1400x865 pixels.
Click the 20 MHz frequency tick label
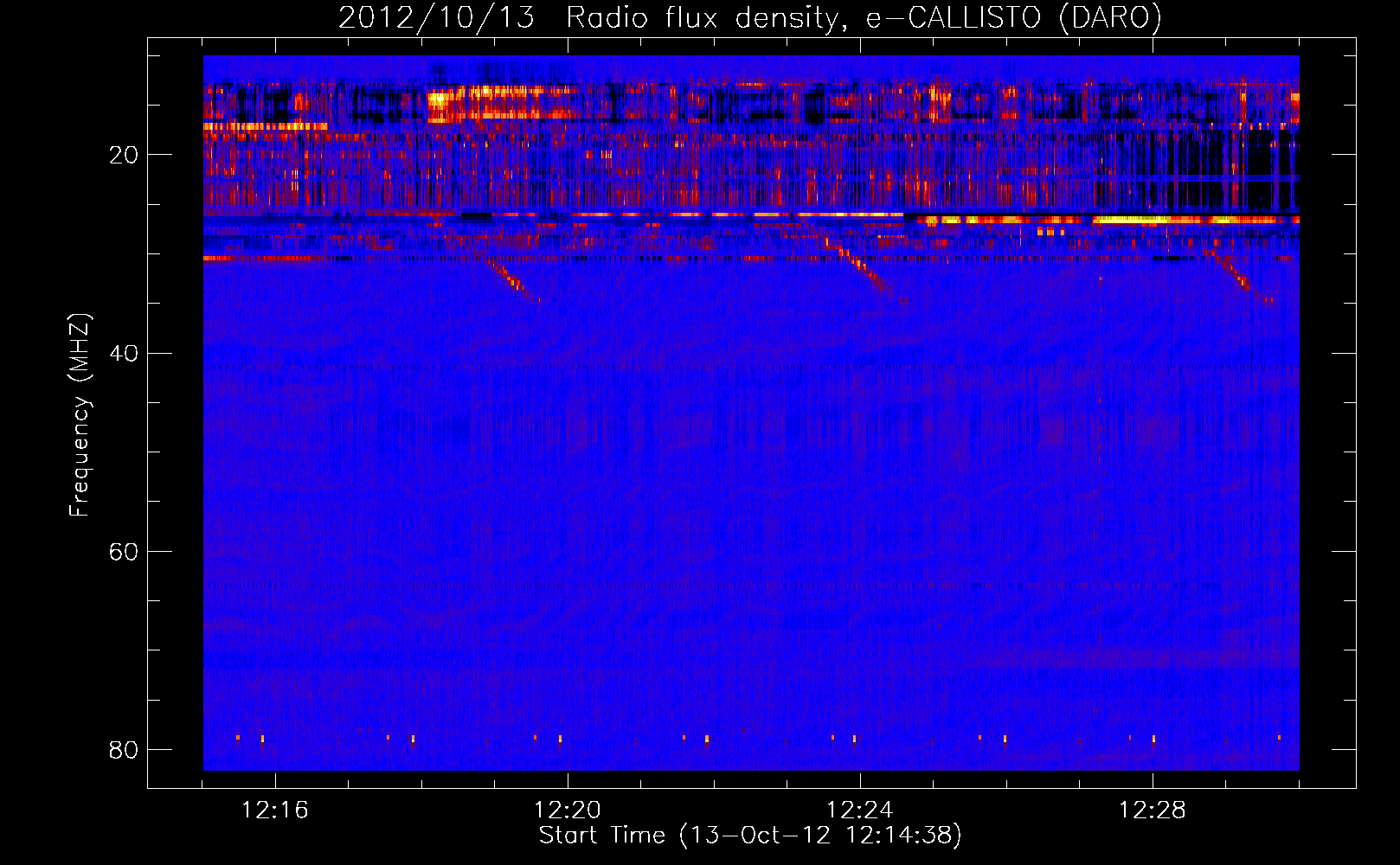pyautogui.click(x=124, y=156)
